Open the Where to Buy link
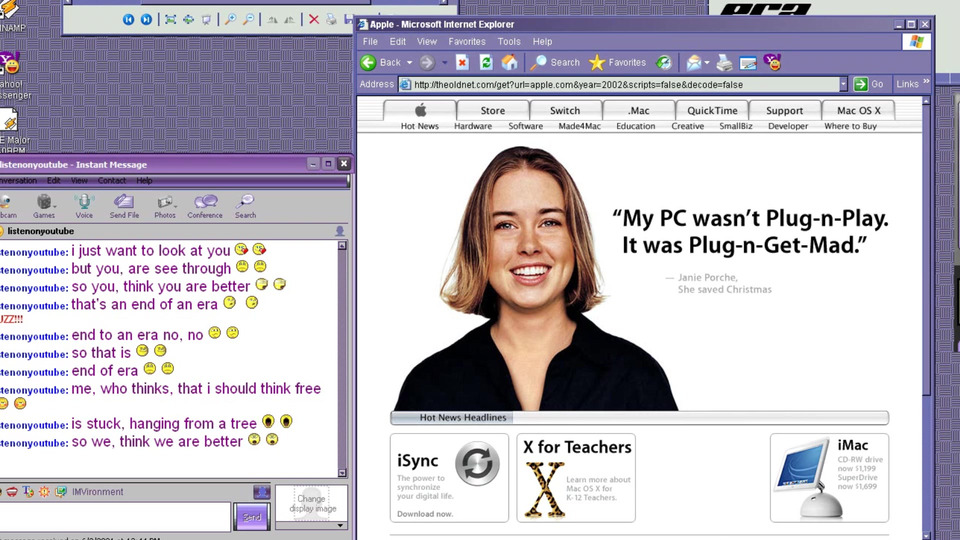Image resolution: width=960 pixels, height=540 pixels. pyautogui.click(x=850, y=126)
